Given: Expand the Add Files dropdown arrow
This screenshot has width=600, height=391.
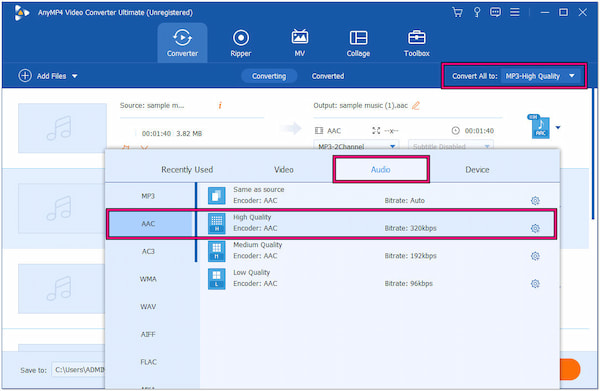Looking at the screenshot, I should pyautogui.click(x=75, y=76).
